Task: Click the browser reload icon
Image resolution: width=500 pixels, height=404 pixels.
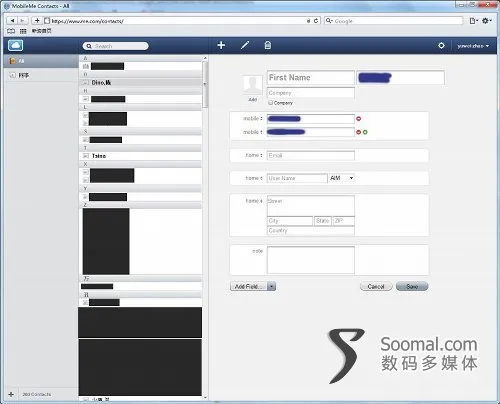Action: (316, 21)
